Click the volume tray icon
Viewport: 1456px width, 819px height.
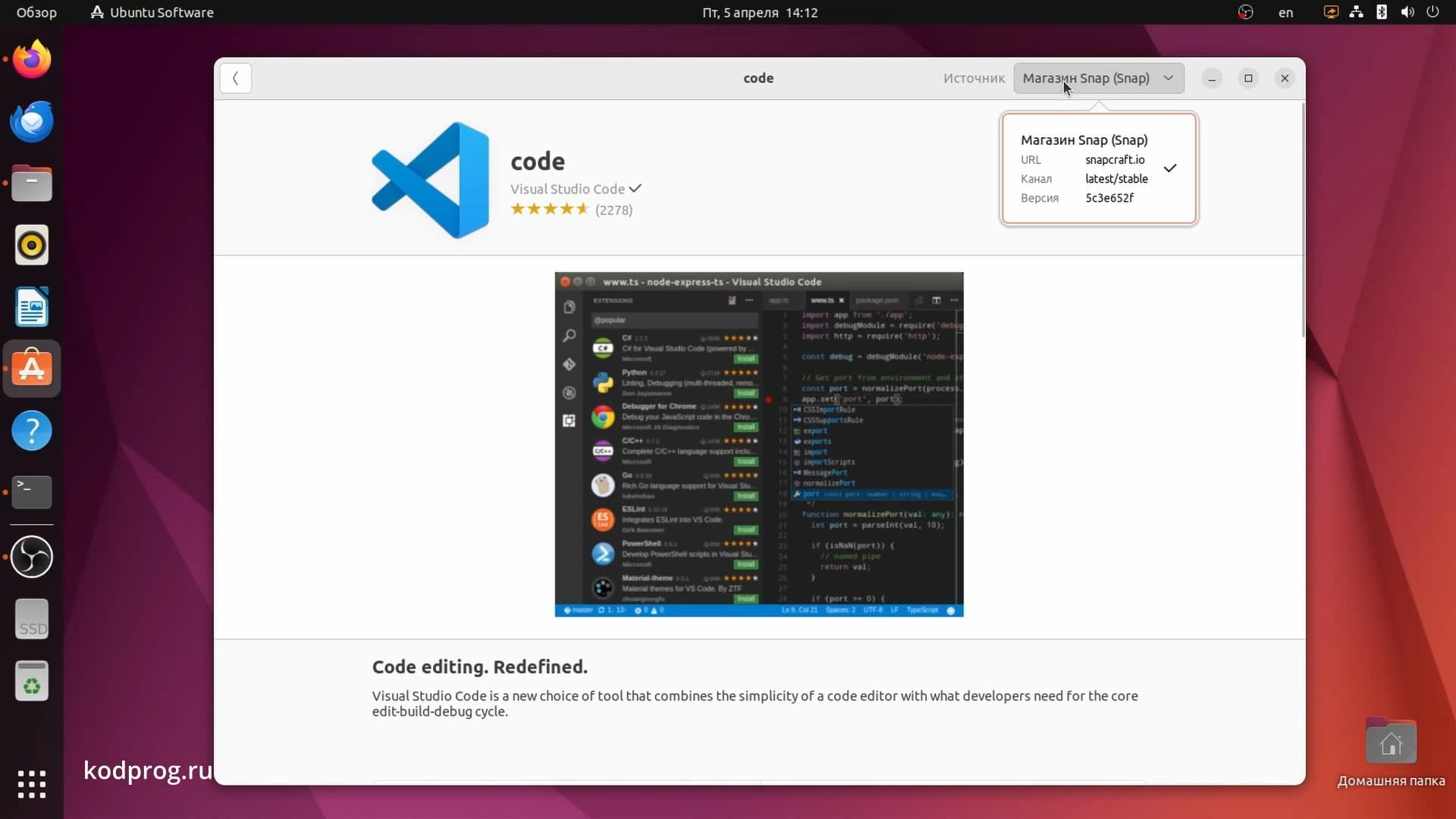tap(1407, 12)
